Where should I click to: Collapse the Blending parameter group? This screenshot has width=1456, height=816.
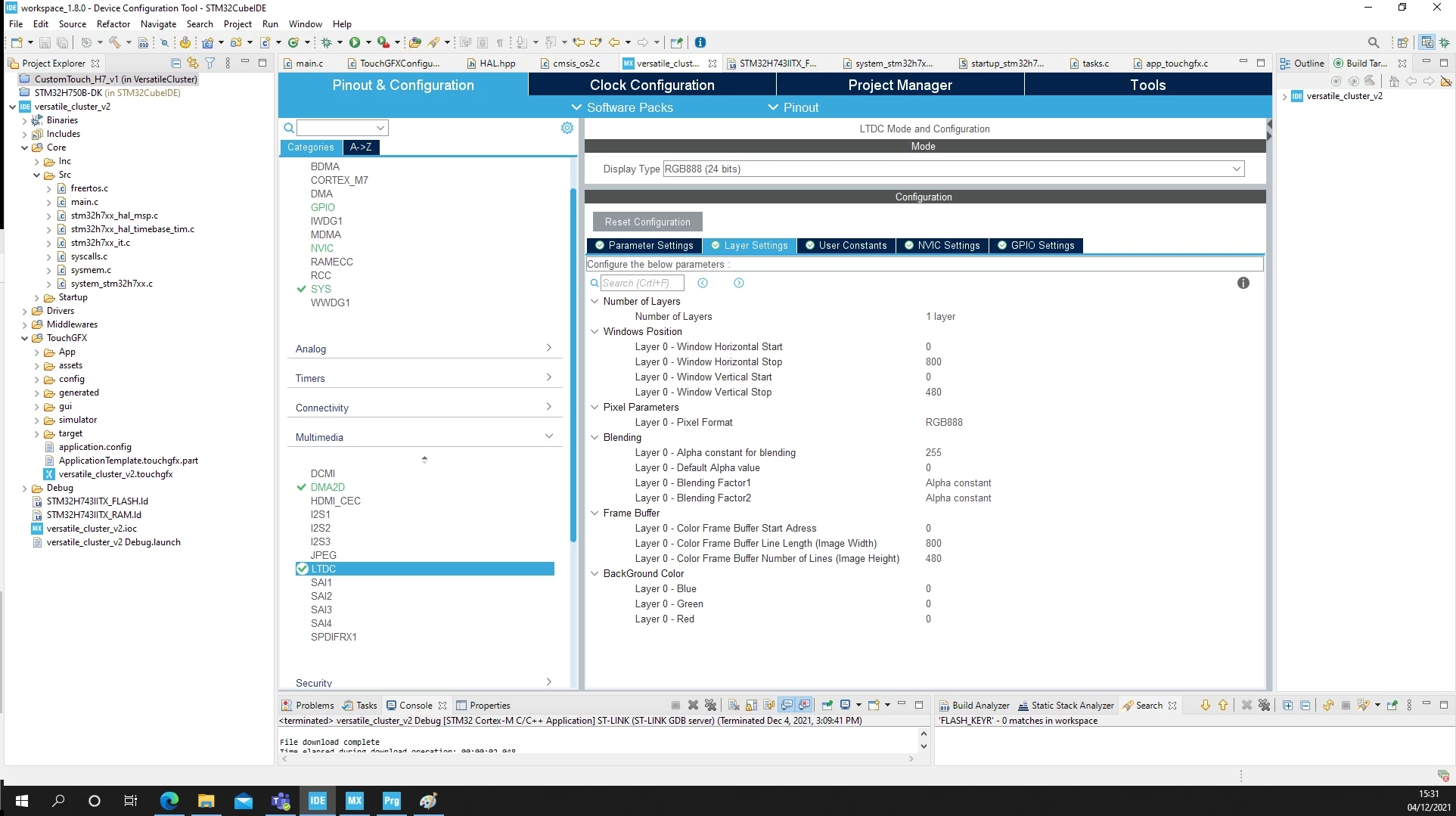click(x=595, y=437)
